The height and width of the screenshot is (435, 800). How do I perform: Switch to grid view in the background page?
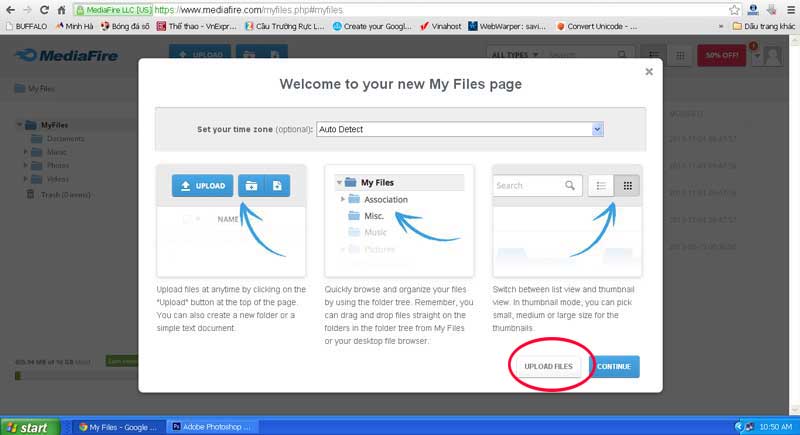pyautogui.click(x=680, y=55)
